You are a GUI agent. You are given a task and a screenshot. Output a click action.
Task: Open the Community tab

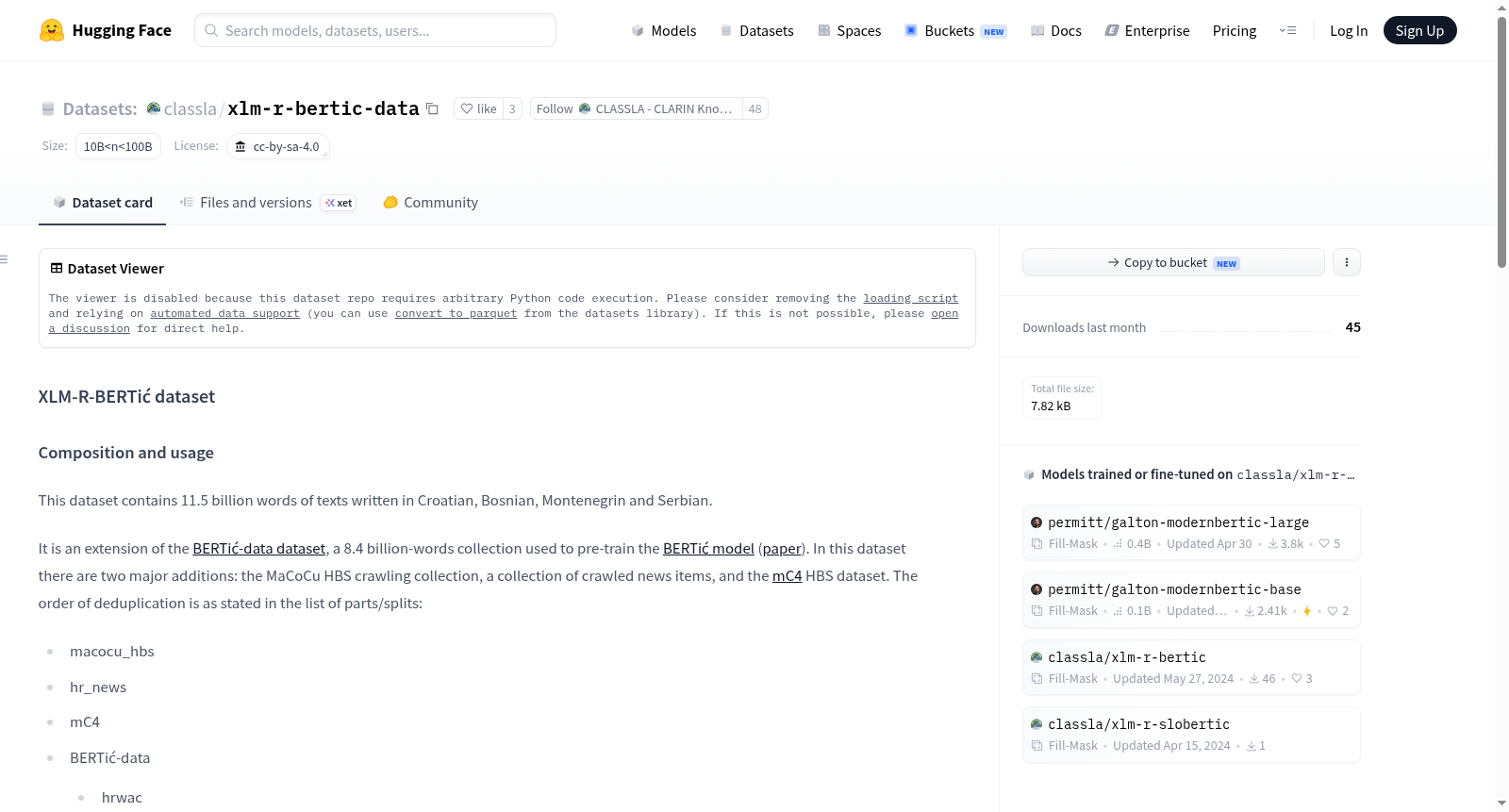431,202
